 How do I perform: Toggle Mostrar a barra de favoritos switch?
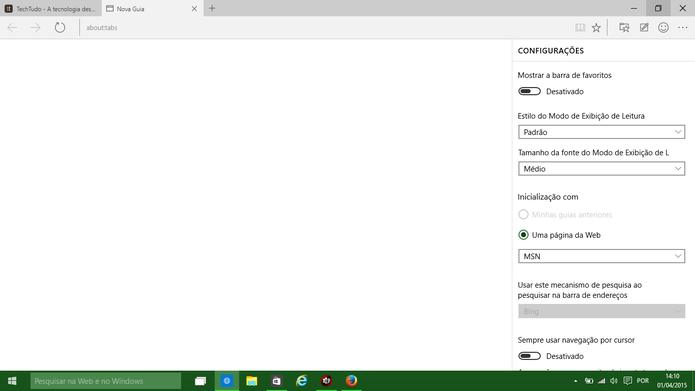coord(529,91)
